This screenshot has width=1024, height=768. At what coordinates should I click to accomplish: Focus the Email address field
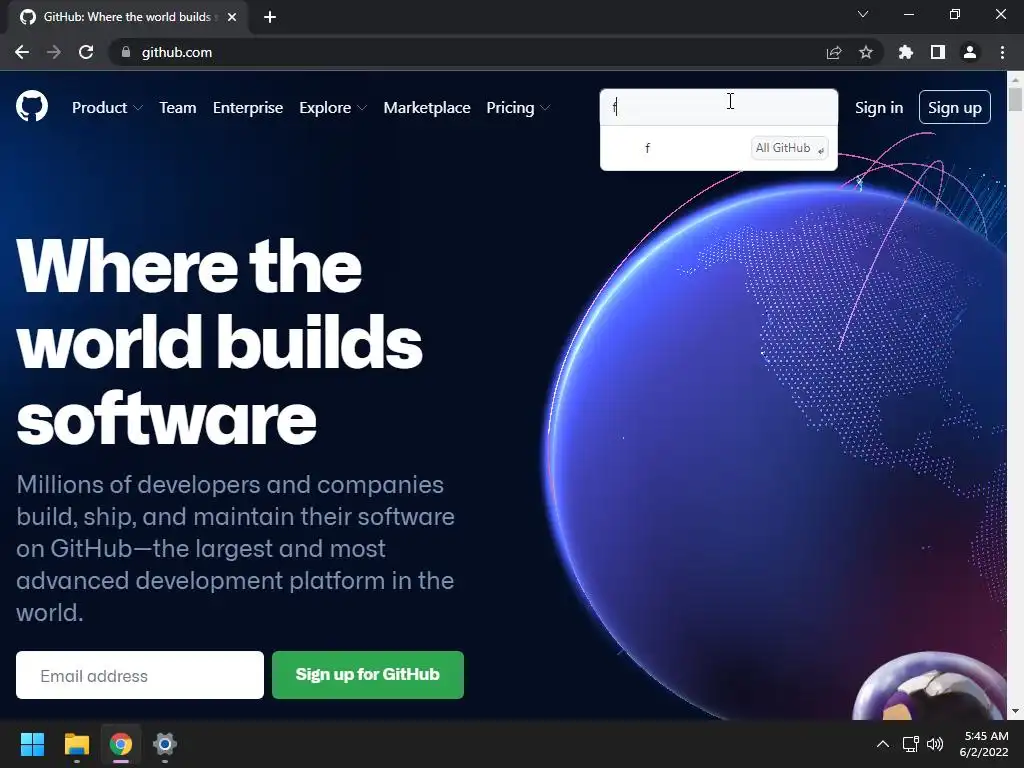(140, 675)
